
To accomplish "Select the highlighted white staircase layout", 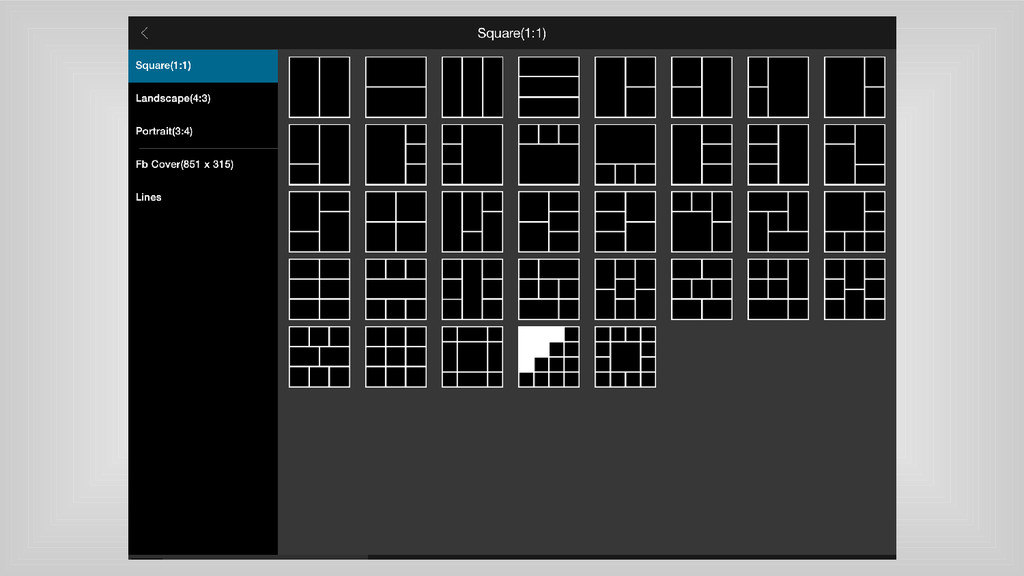I will [549, 357].
